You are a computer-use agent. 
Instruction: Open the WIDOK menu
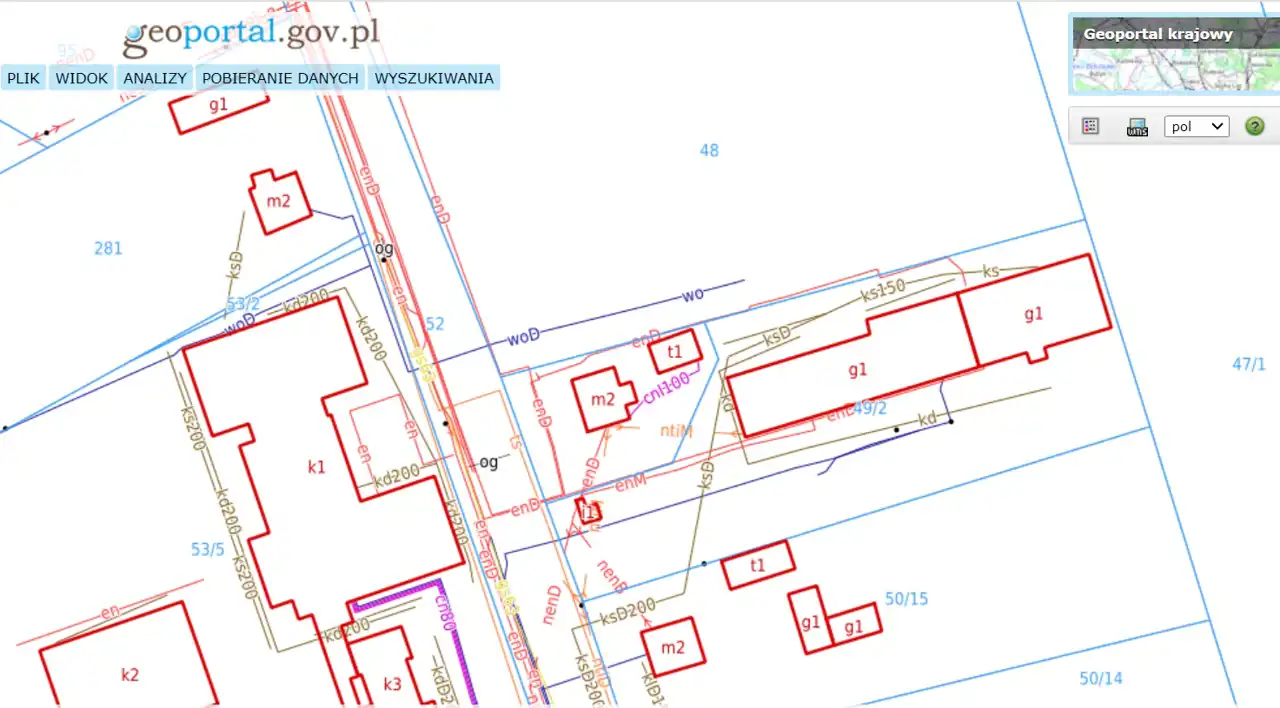click(81, 78)
